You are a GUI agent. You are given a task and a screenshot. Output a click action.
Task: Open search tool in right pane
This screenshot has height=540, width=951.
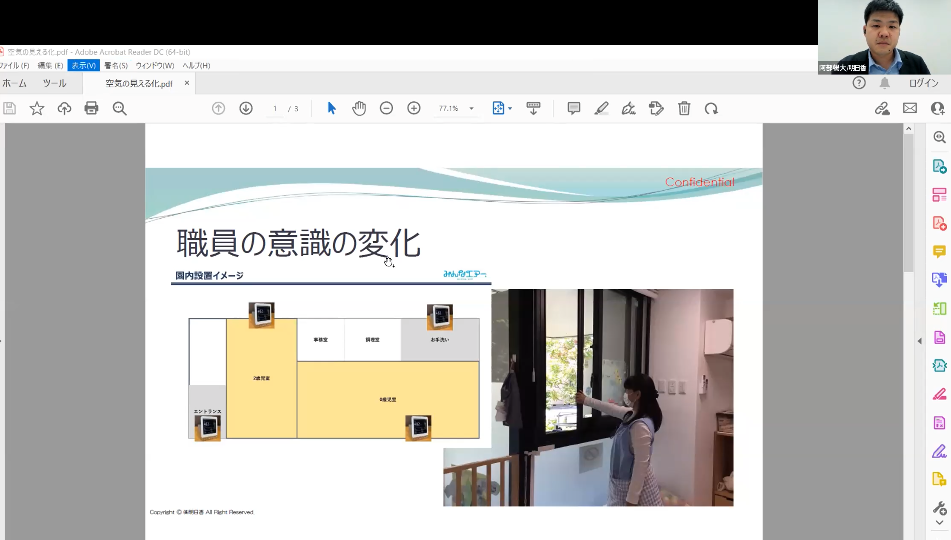[939, 138]
